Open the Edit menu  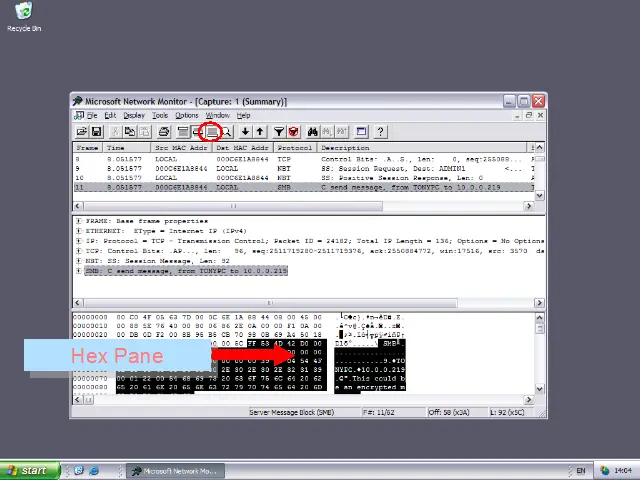point(110,116)
